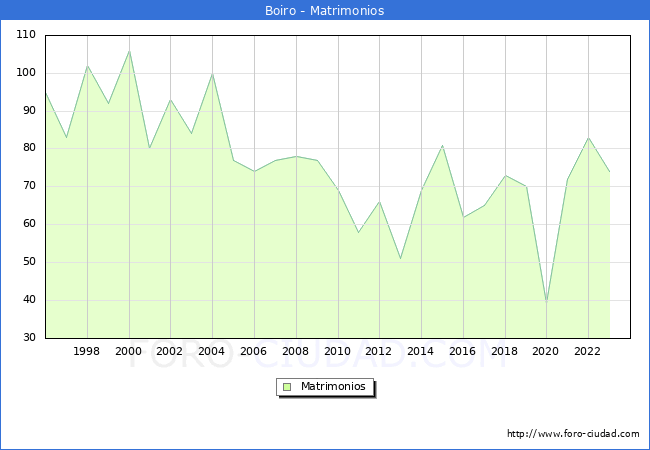The width and height of the screenshot is (650, 450).
Task: Select the 2020 lowest data point
Action: [546, 301]
